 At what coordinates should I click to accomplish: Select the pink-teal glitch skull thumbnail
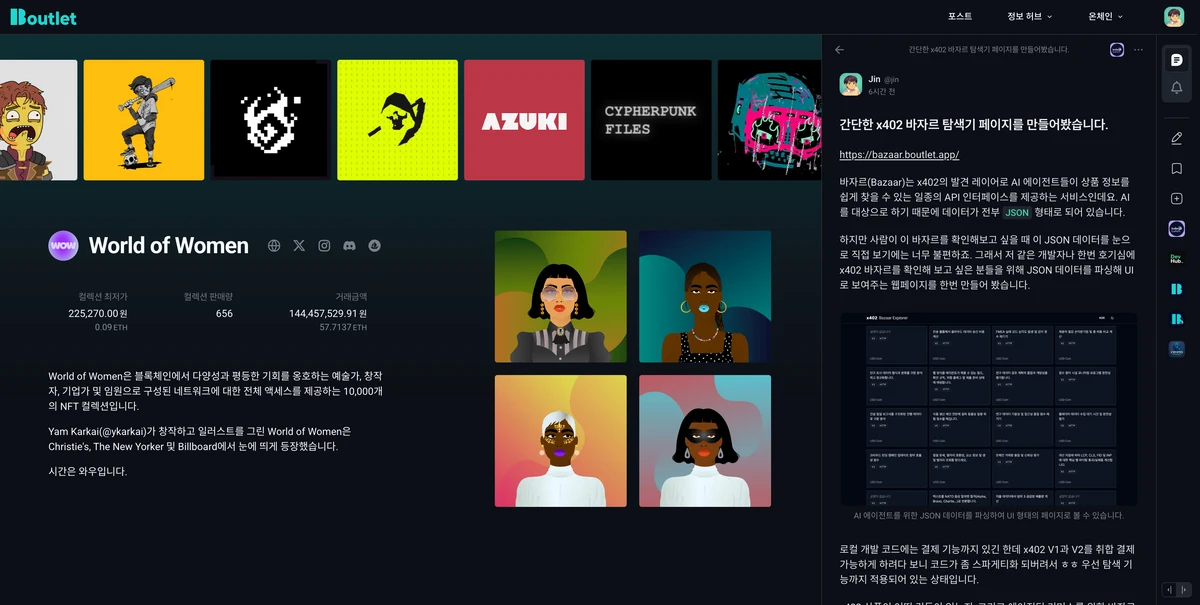[x=770, y=120]
